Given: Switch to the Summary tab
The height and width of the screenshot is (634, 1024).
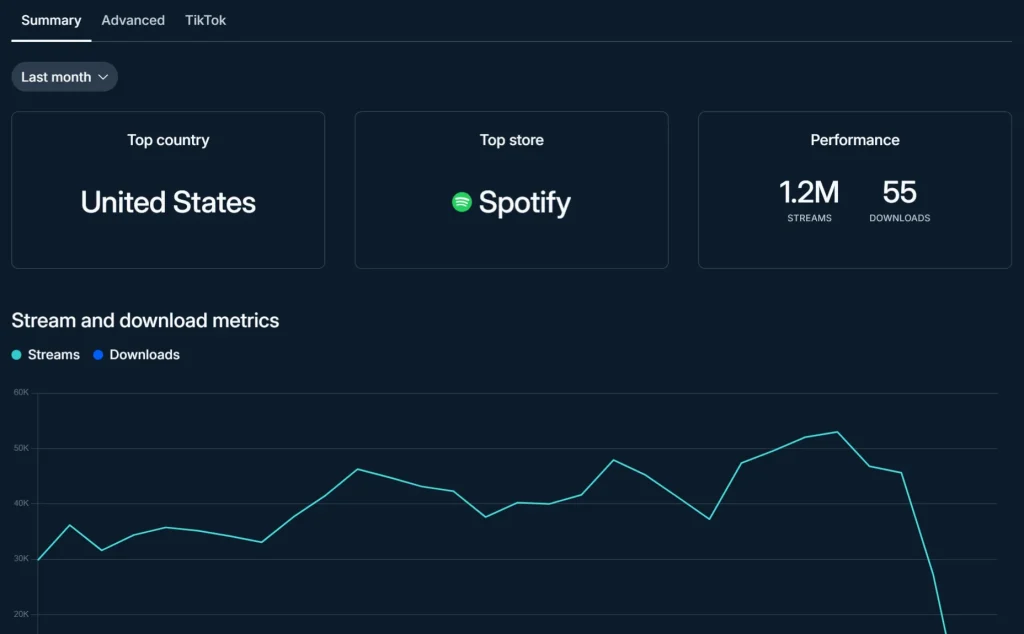Looking at the screenshot, I should [51, 20].
